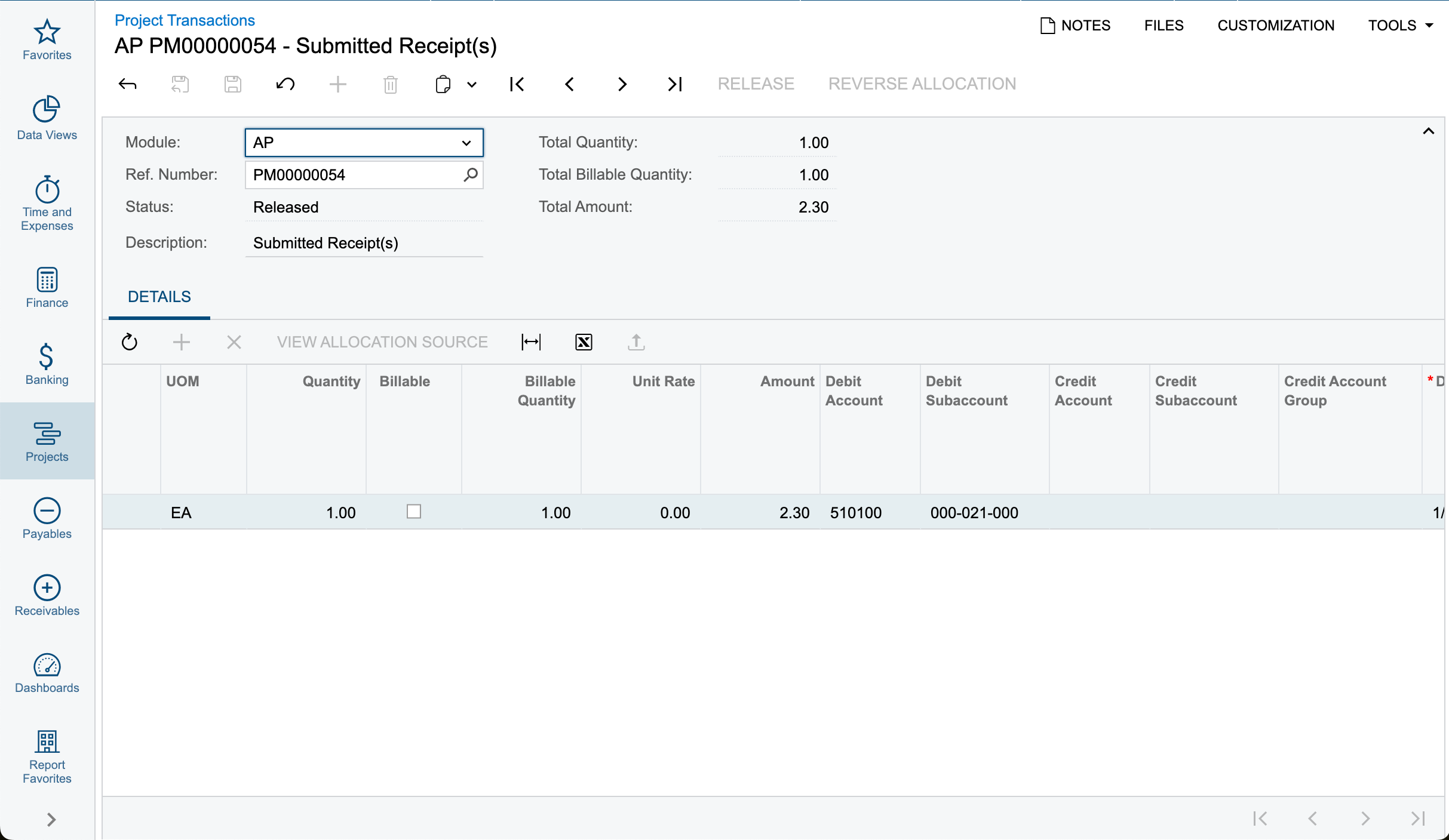Click Debit Account cell 510100
The height and width of the screenshot is (840, 1449).
point(870,512)
